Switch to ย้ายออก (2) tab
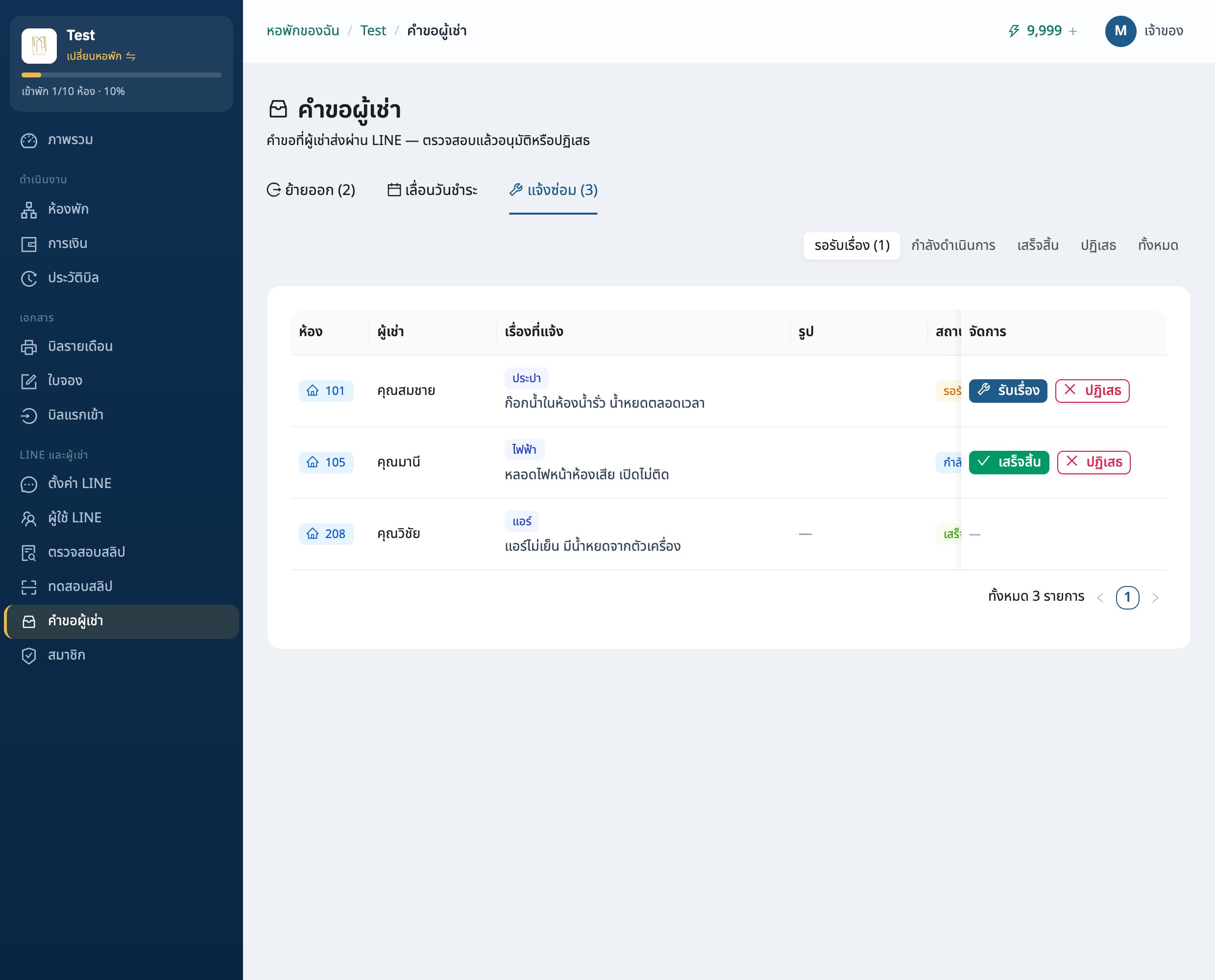Viewport: 1215px width, 980px height. (311, 190)
